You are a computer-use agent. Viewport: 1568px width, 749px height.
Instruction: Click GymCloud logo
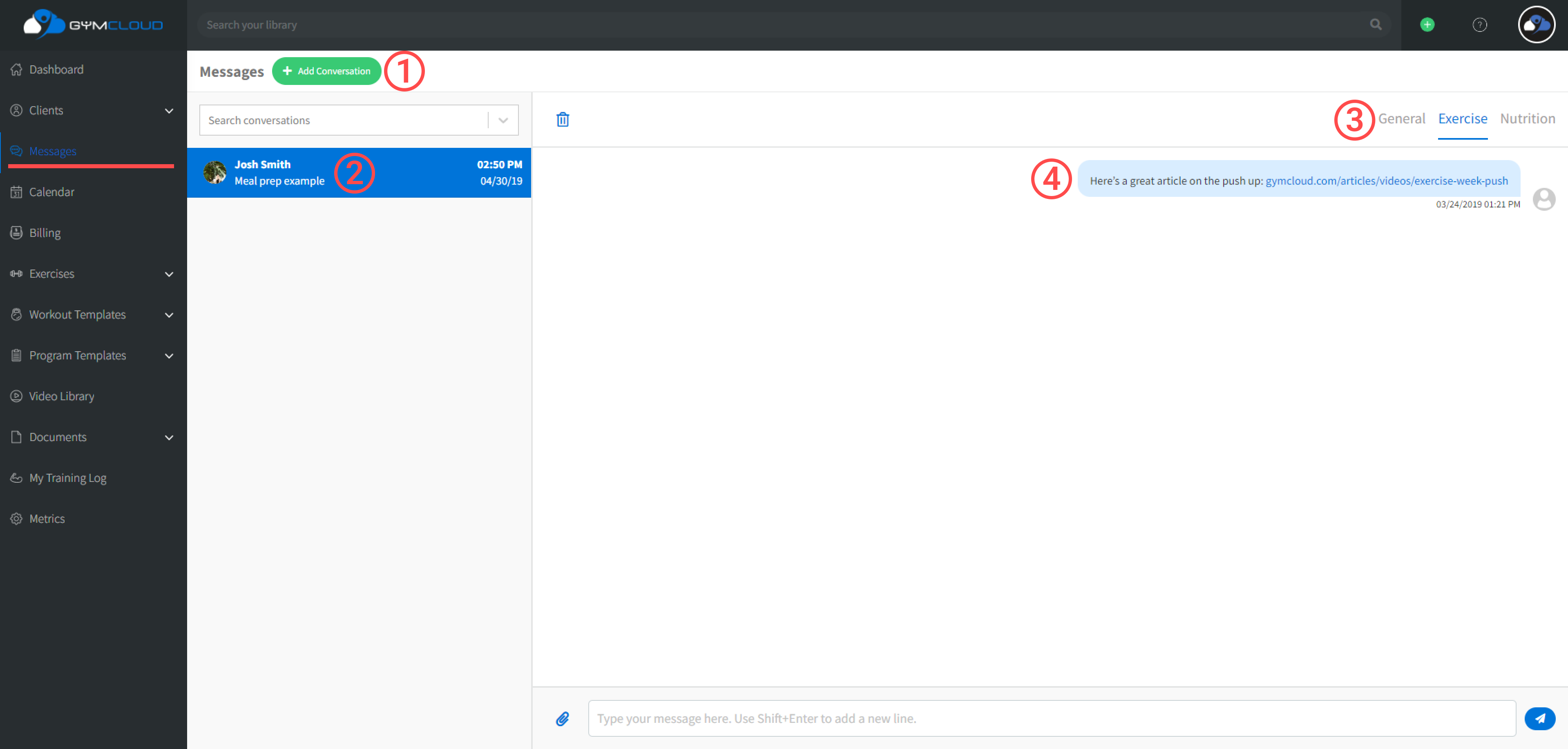tap(93, 25)
